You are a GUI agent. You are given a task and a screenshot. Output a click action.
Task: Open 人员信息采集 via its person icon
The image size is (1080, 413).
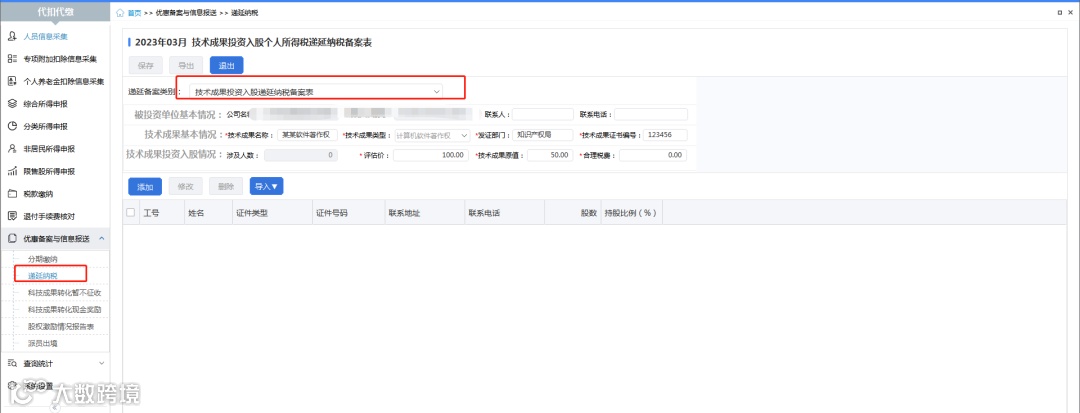point(12,36)
